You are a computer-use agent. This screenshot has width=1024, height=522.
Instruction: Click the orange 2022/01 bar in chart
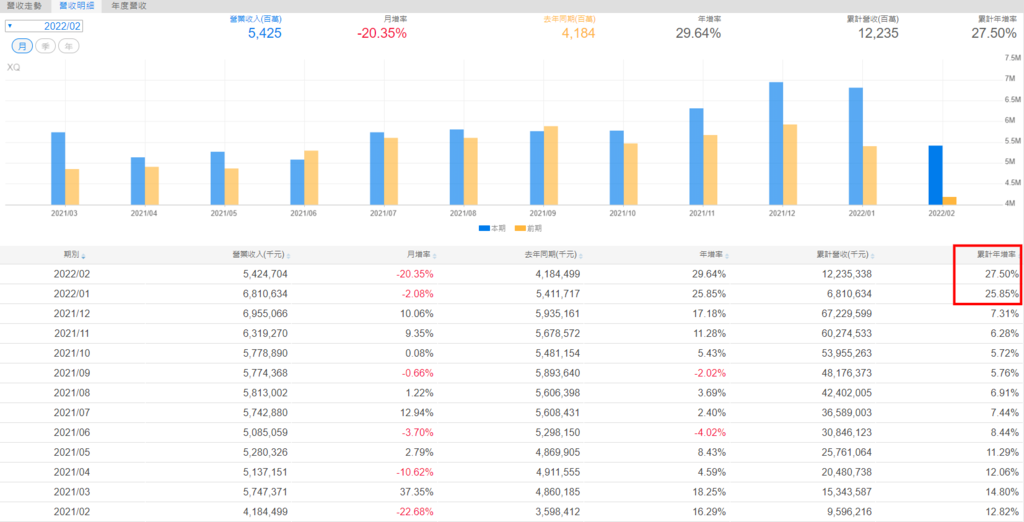coord(870,176)
